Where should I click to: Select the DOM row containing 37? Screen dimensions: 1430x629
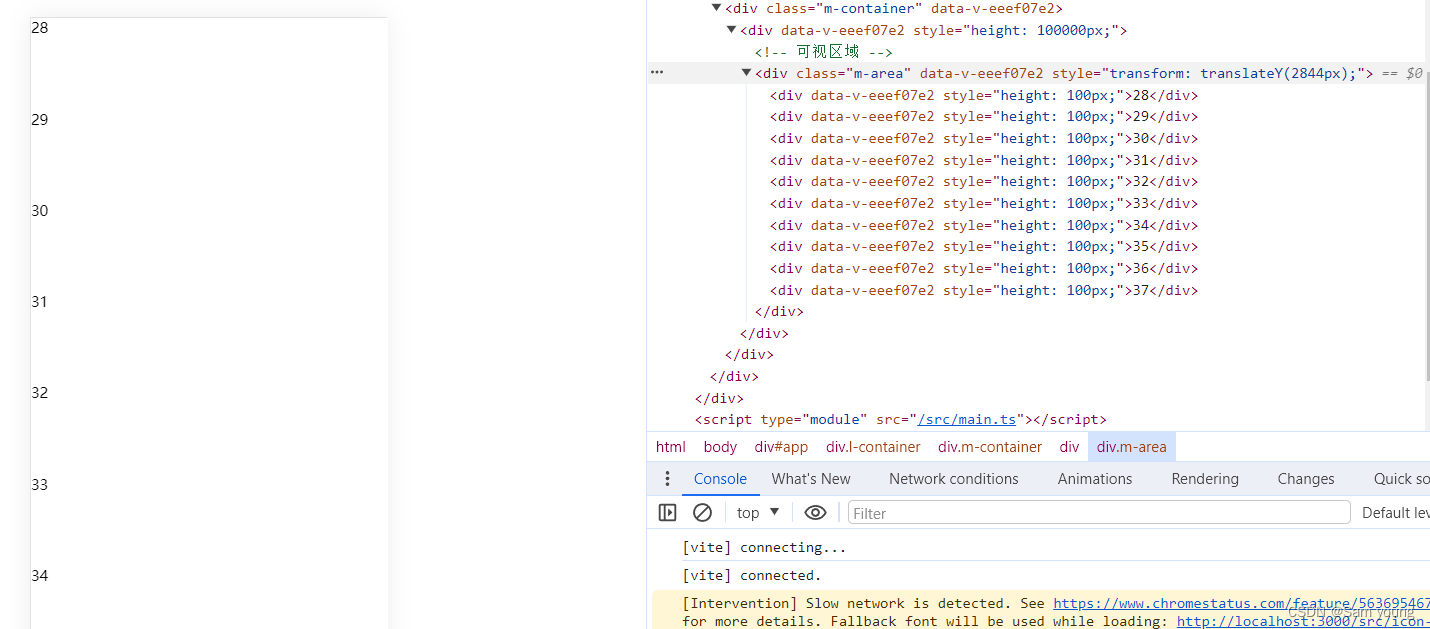pyautogui.click(x=984, y=290)
